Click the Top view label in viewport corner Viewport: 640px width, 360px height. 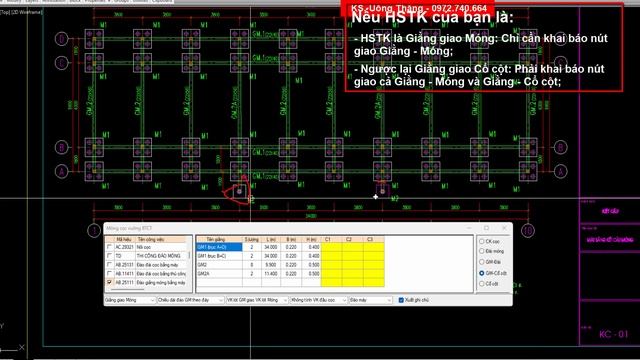click(x=4, y=12)
